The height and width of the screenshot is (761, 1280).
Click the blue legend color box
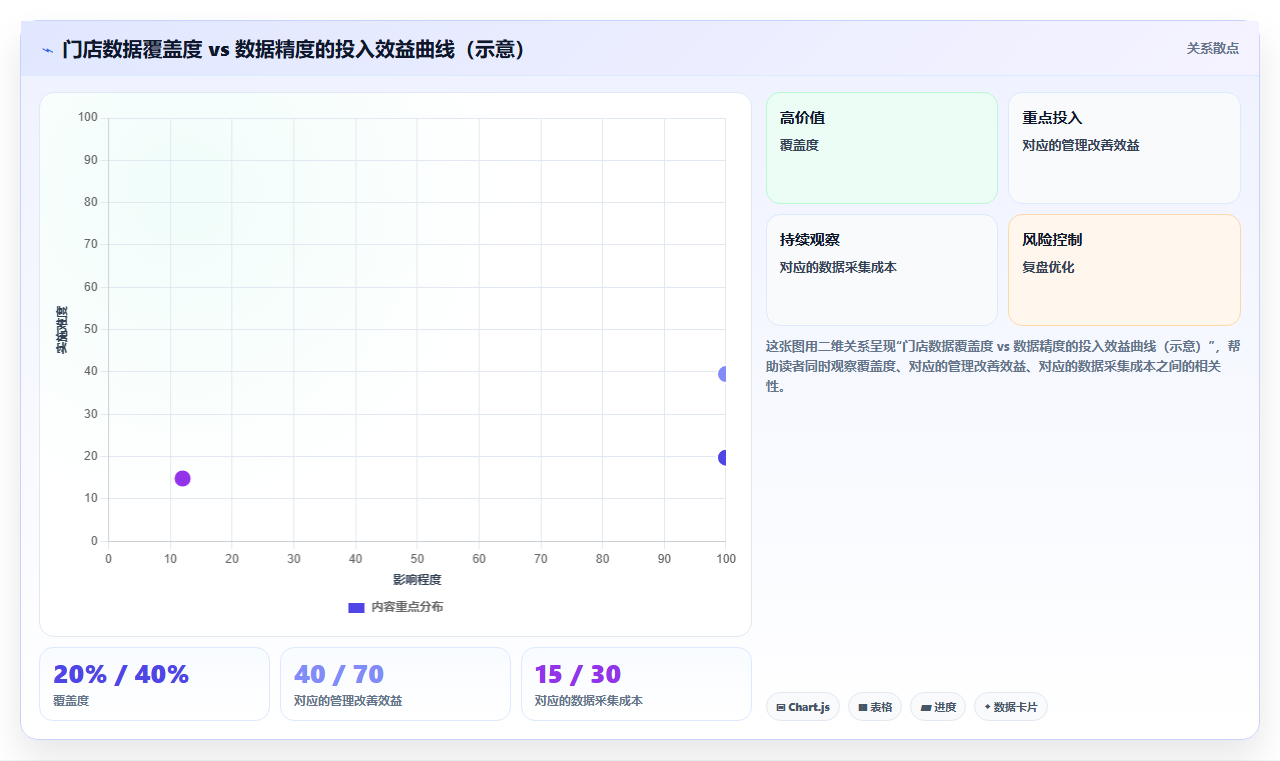tap(356, 607)
